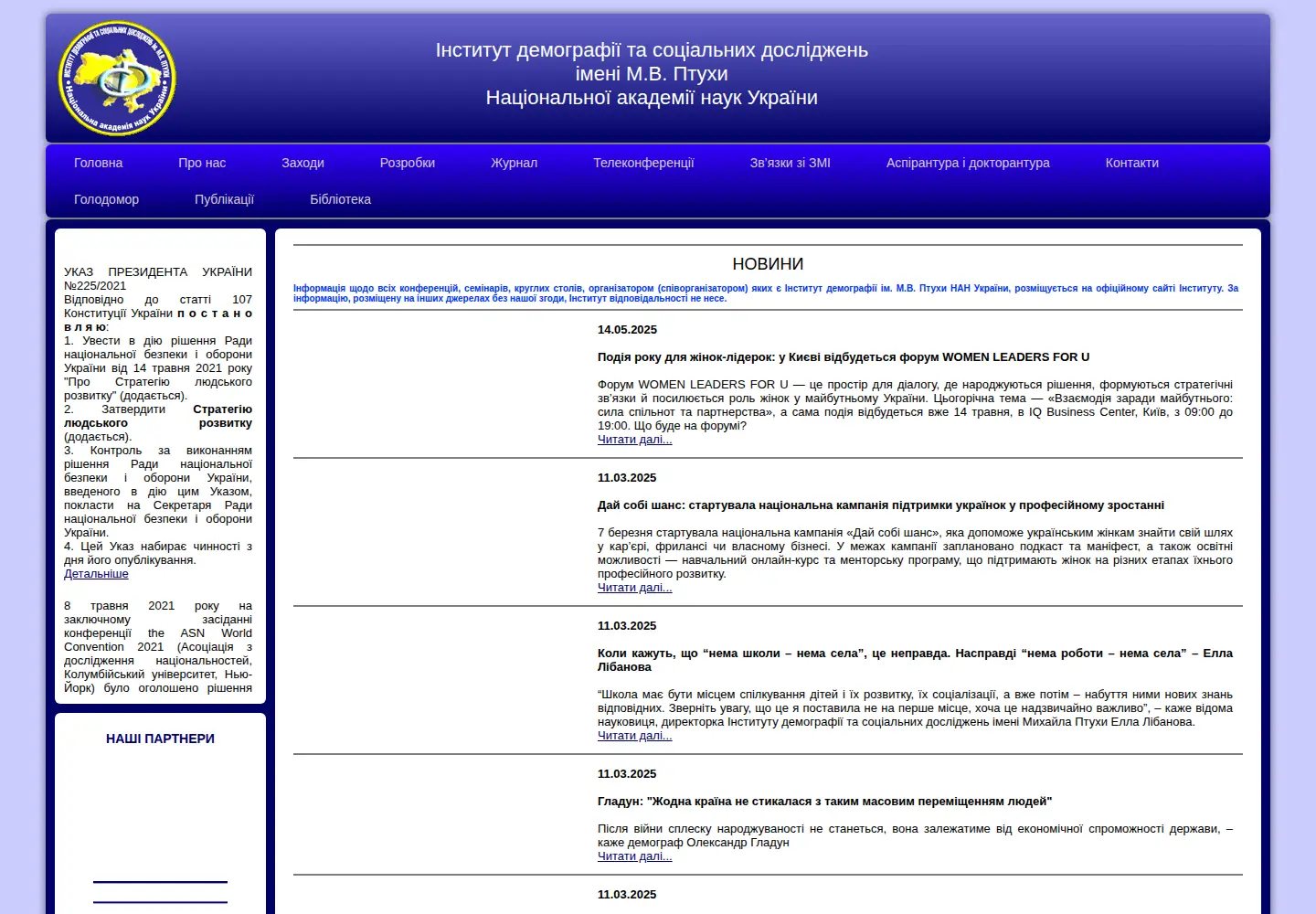Open Читати далі for Гладун article
The image size is (1316, 914).
click(634, 856)
